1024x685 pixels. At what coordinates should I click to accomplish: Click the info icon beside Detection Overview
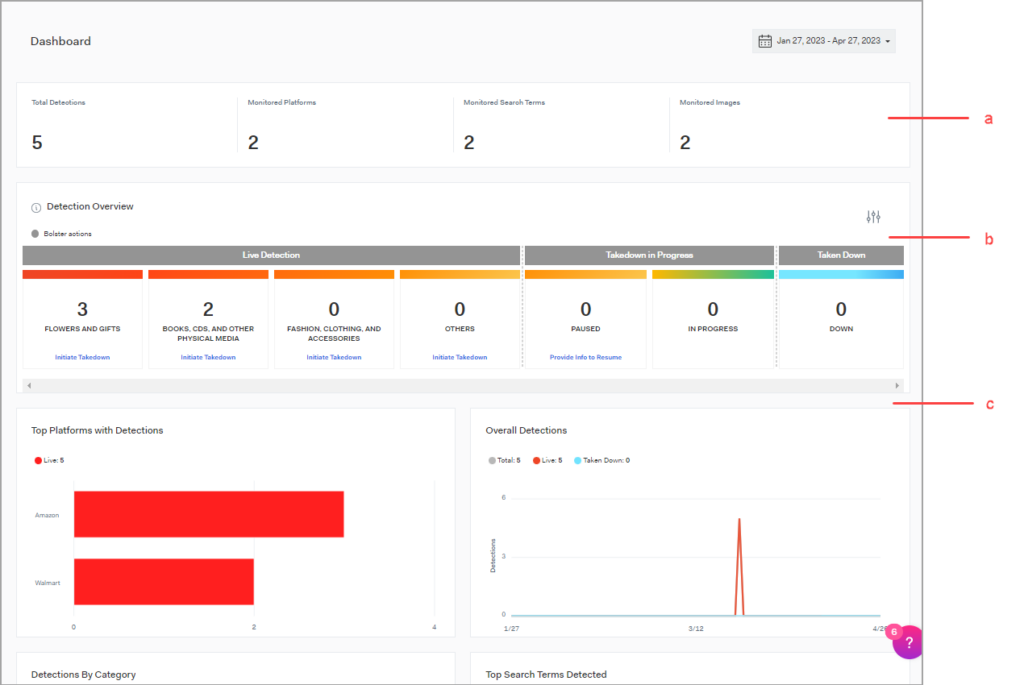coord(36,208)
